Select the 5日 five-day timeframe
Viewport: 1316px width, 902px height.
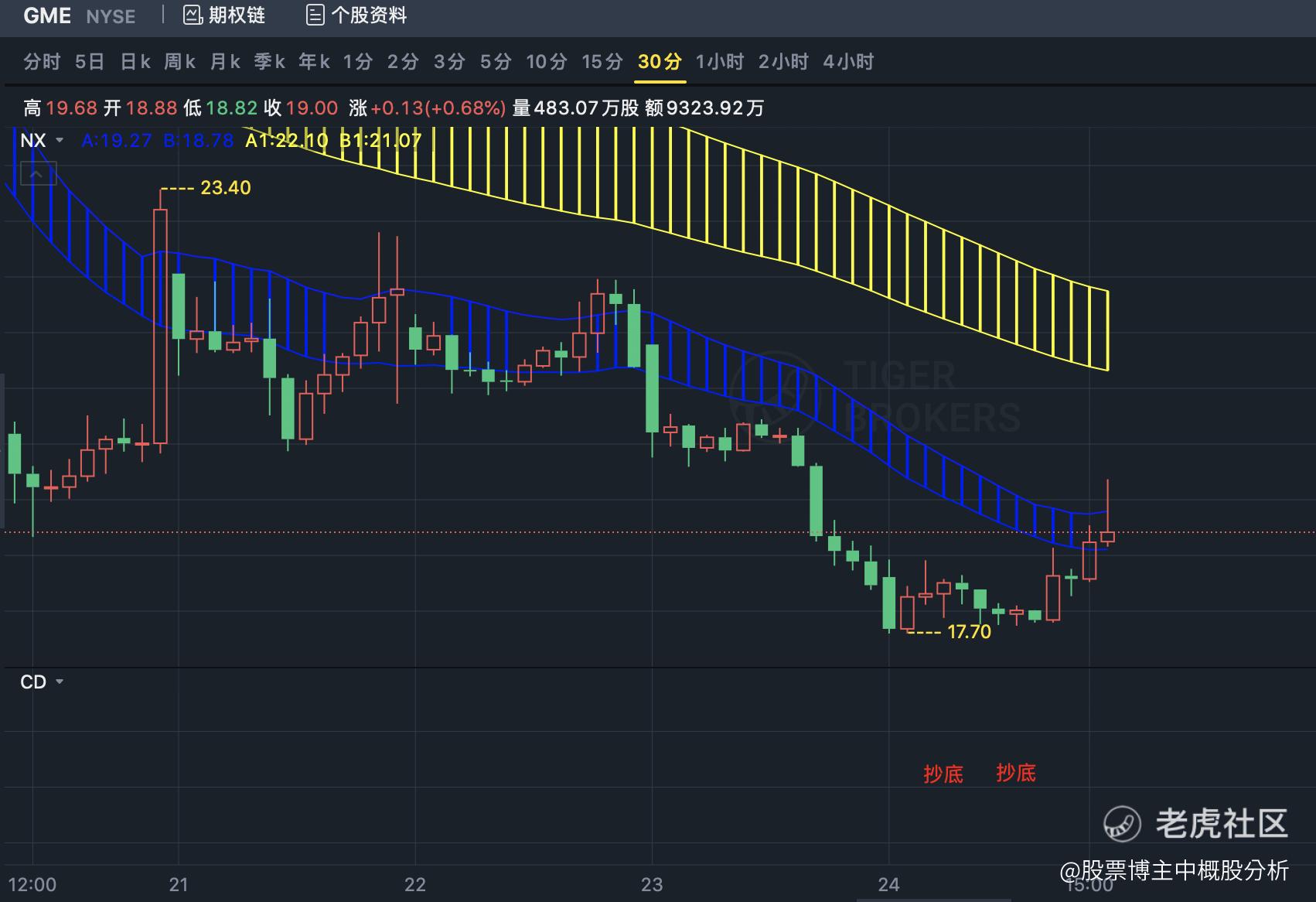87,62
